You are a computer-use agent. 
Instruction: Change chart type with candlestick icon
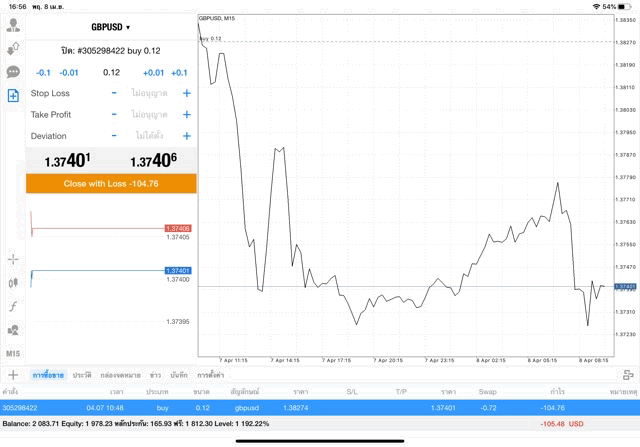pos(13,282)
